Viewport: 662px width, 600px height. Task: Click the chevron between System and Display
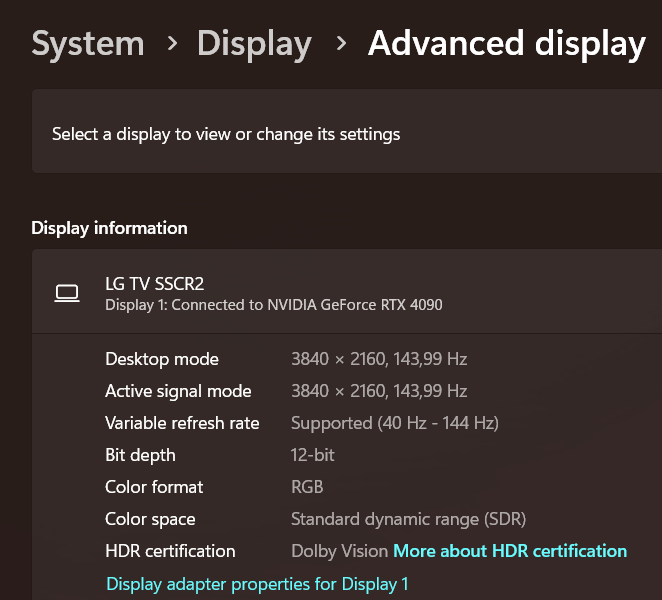pos(172,43)
